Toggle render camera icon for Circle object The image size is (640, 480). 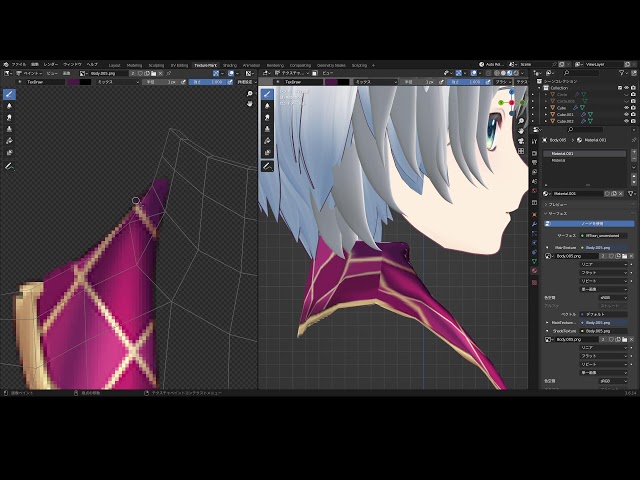[x=633, y=94]
